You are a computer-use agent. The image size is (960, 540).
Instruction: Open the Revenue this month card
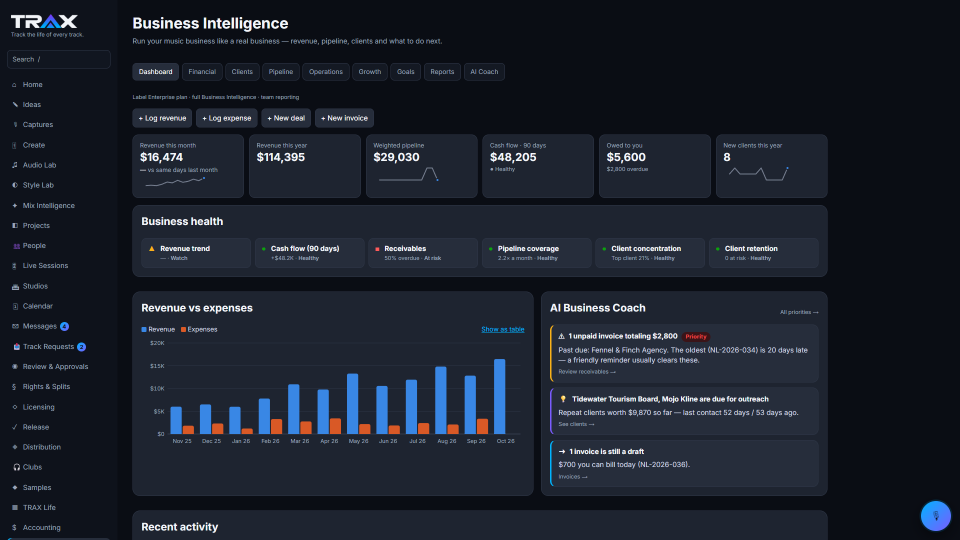click(188, 166)
